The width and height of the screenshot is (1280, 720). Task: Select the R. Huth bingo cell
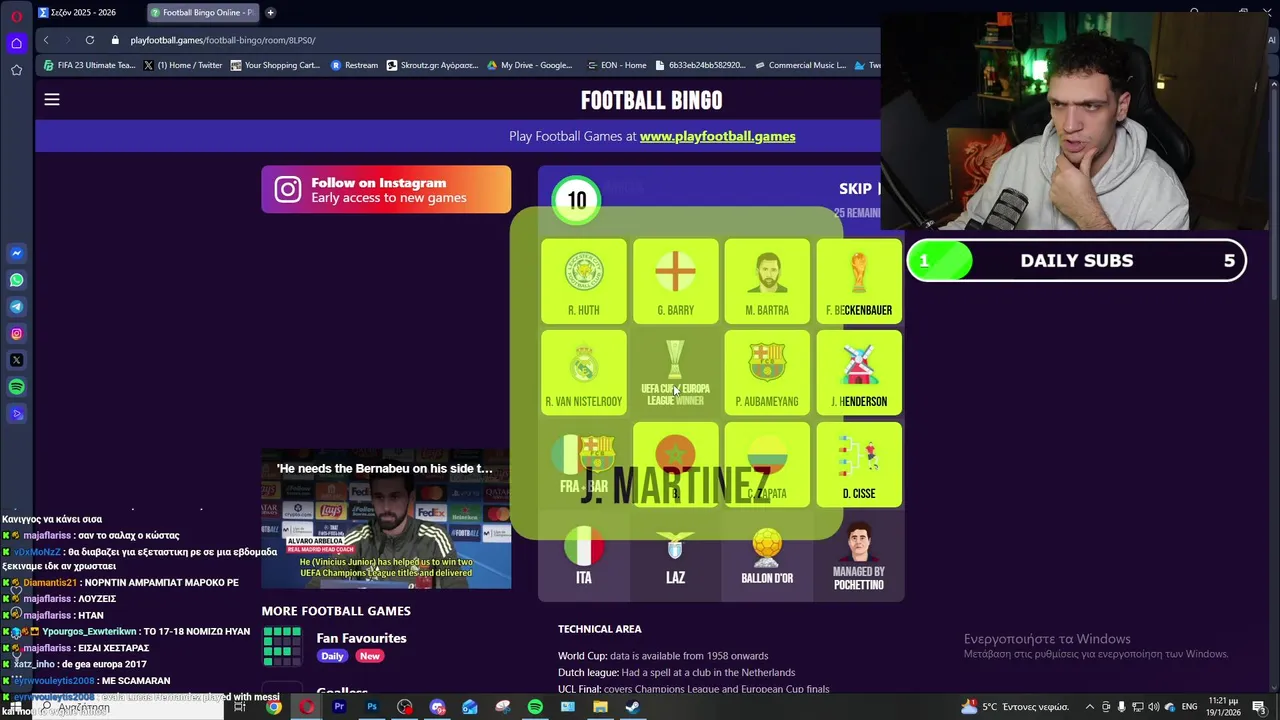coord(584,281)
